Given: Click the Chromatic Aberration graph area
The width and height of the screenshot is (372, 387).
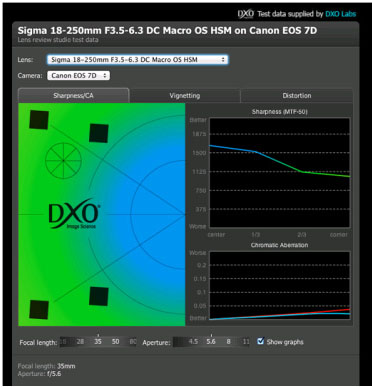Looking at the screenshot, I should 279,285.
